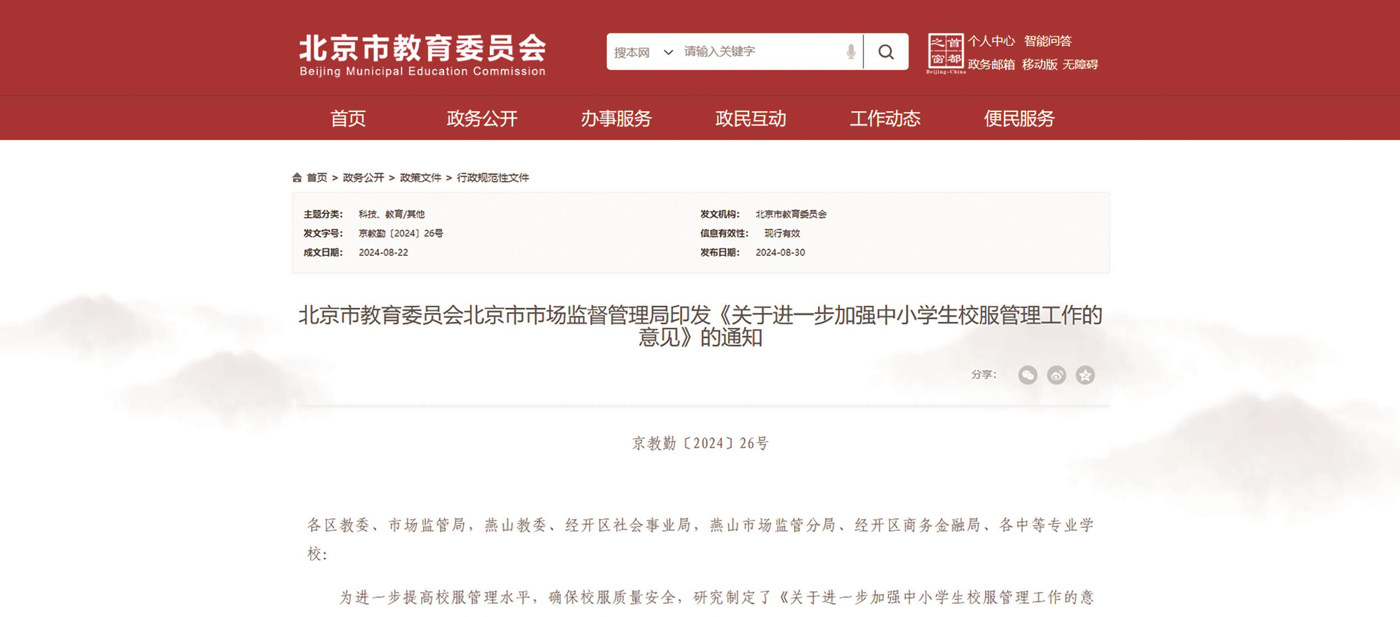The image size is (1400, 617).
Task: Click the 首都之窗 Beijing-China logo
Action: click(x=945, y=53)
